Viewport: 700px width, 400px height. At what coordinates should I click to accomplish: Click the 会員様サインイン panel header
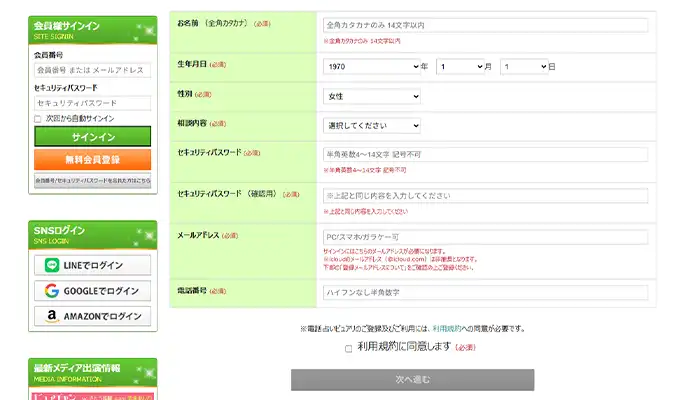pos(92,30)
